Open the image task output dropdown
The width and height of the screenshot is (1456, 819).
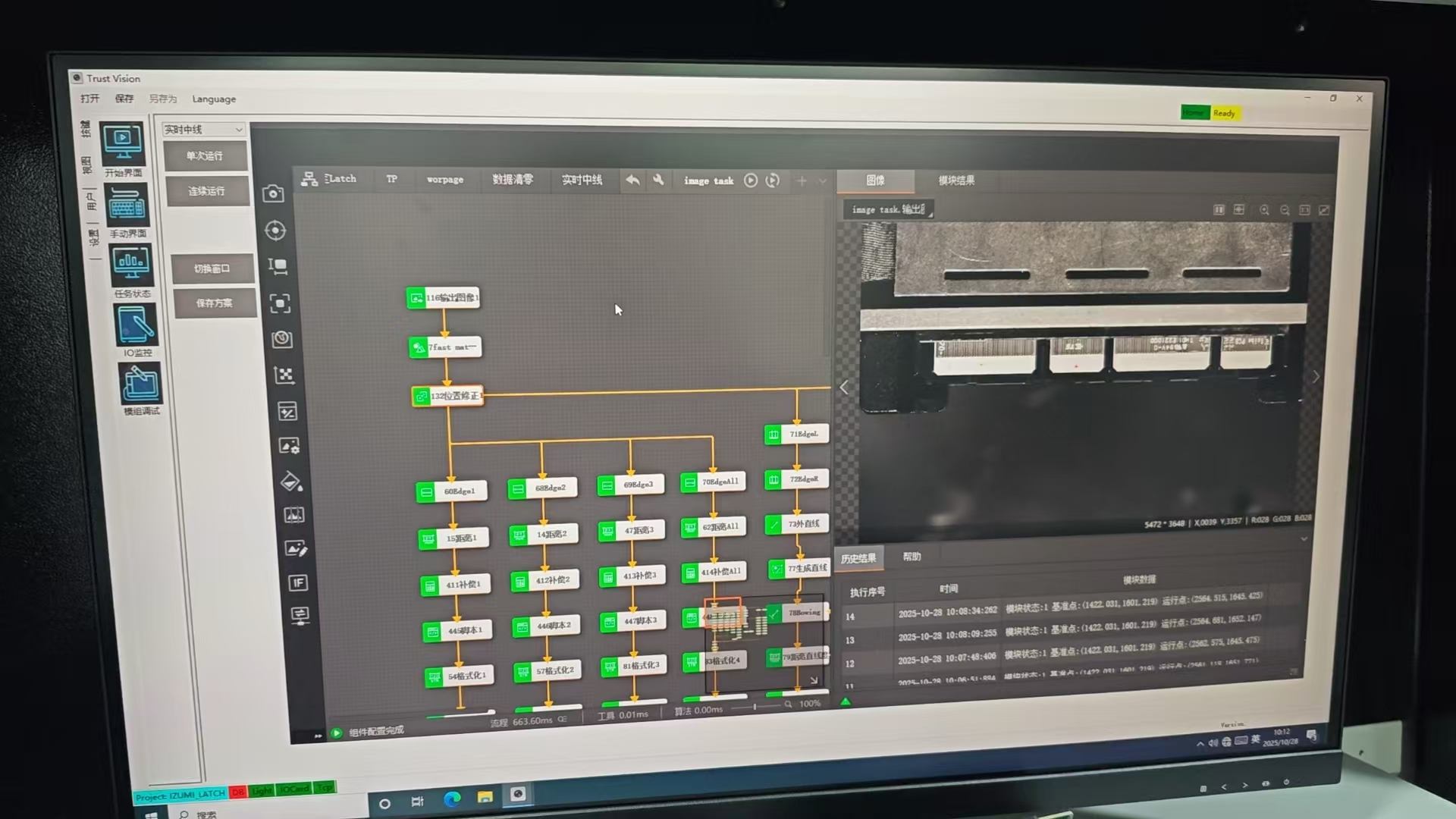(889, 209)
